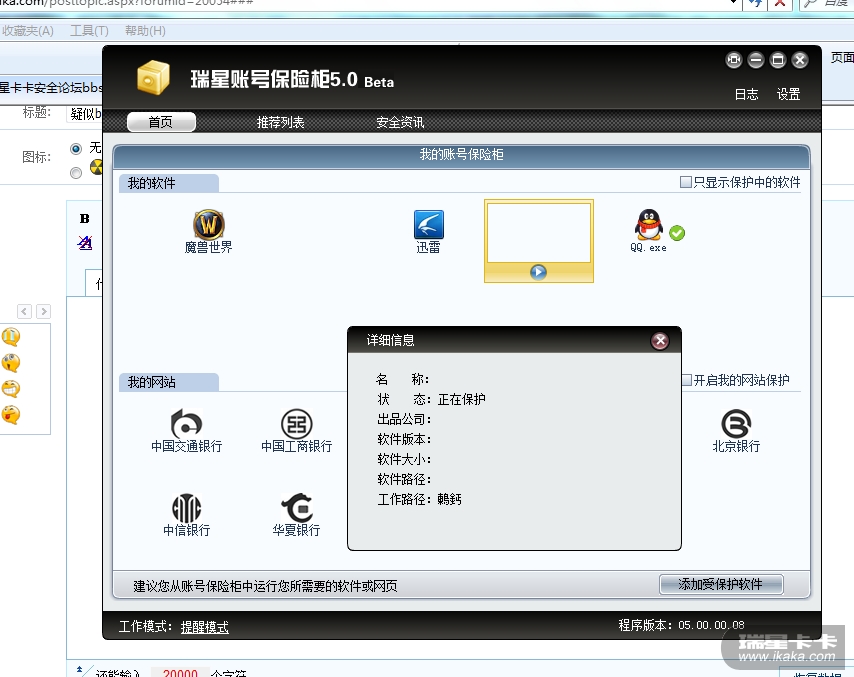Maximize the 瑞星账号保险柜 window
The width and height of the screenshot is (854, 677).
click(778, 60)
